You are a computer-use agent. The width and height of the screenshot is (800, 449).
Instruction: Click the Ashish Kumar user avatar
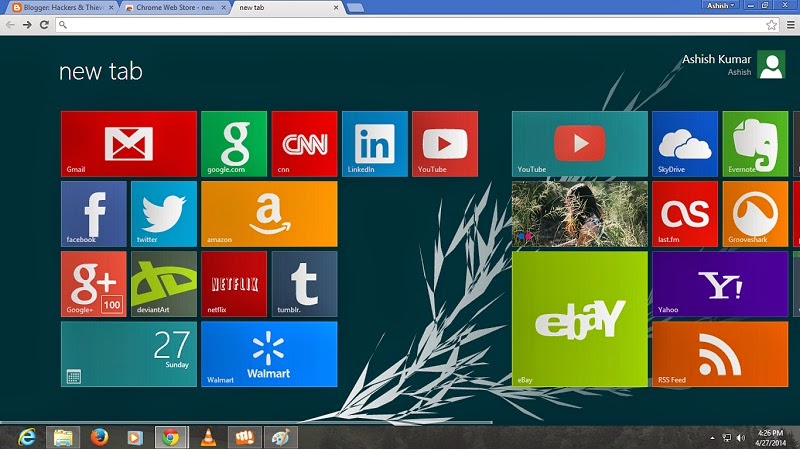pyautogui.click(x=771, y=65)
